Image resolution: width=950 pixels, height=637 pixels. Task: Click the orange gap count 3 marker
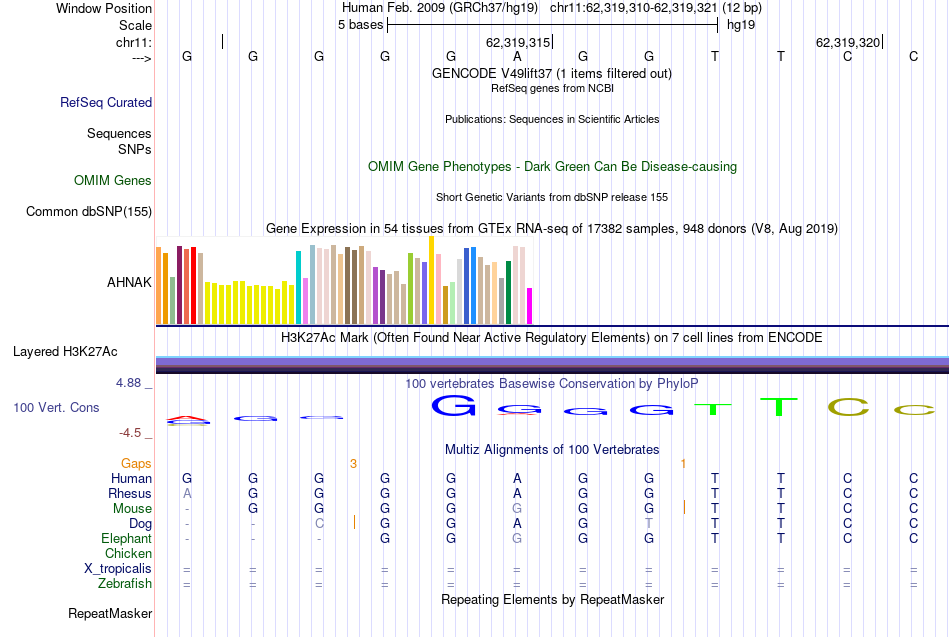[x=353, y=464]
